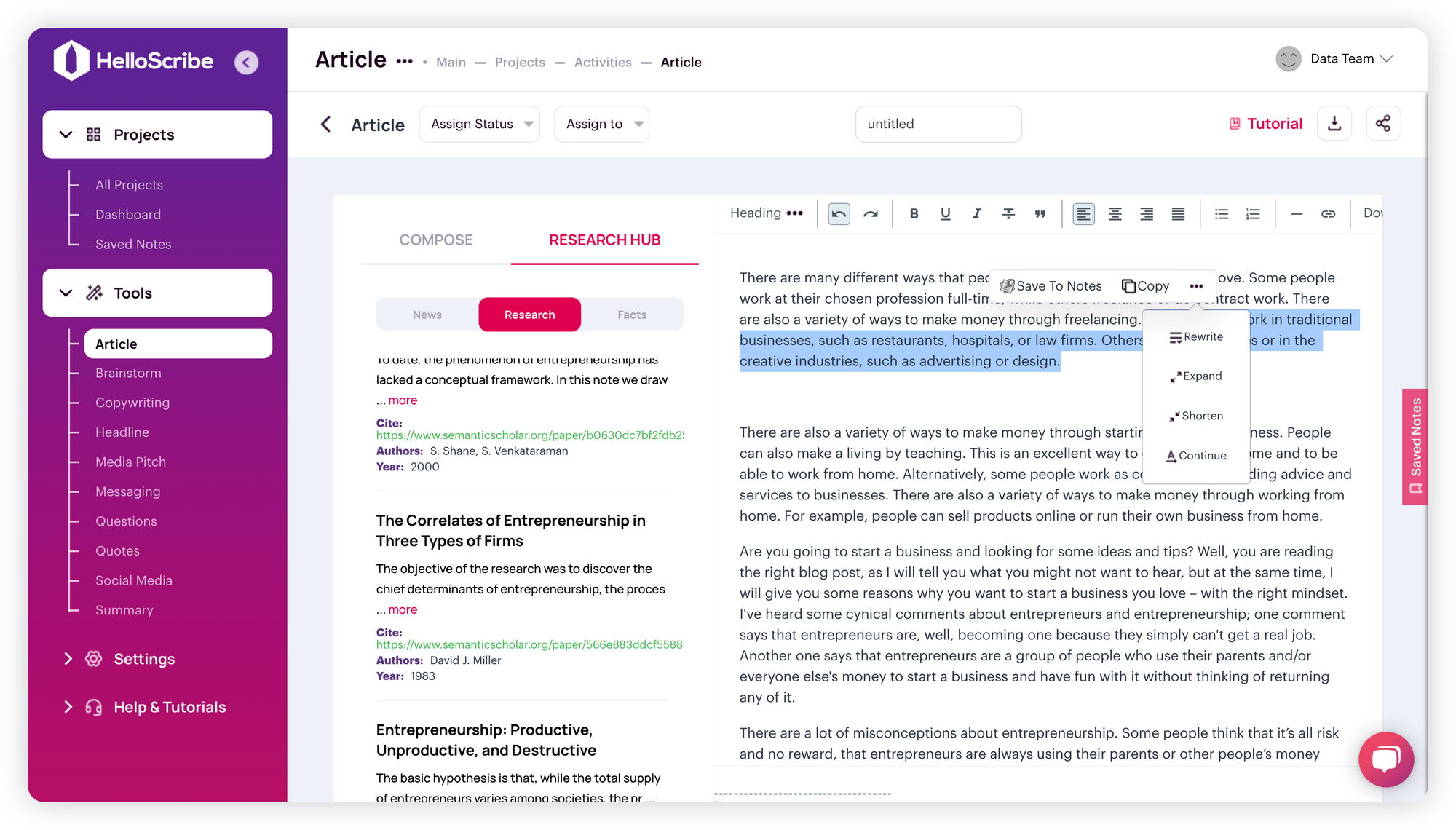Click the HelloScribe logo
1456x830 pixels.
tap(133, 60)
